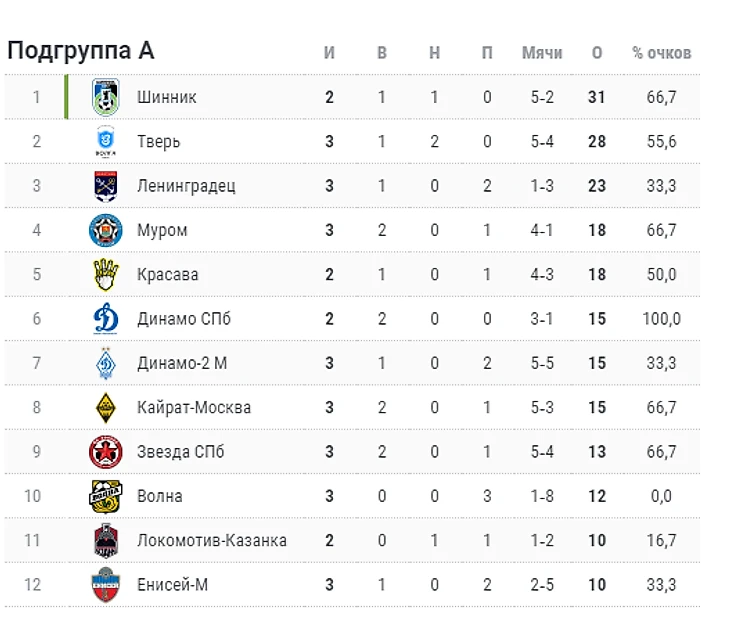
Task: Select the Тверь team name
Action: point(158,141)
